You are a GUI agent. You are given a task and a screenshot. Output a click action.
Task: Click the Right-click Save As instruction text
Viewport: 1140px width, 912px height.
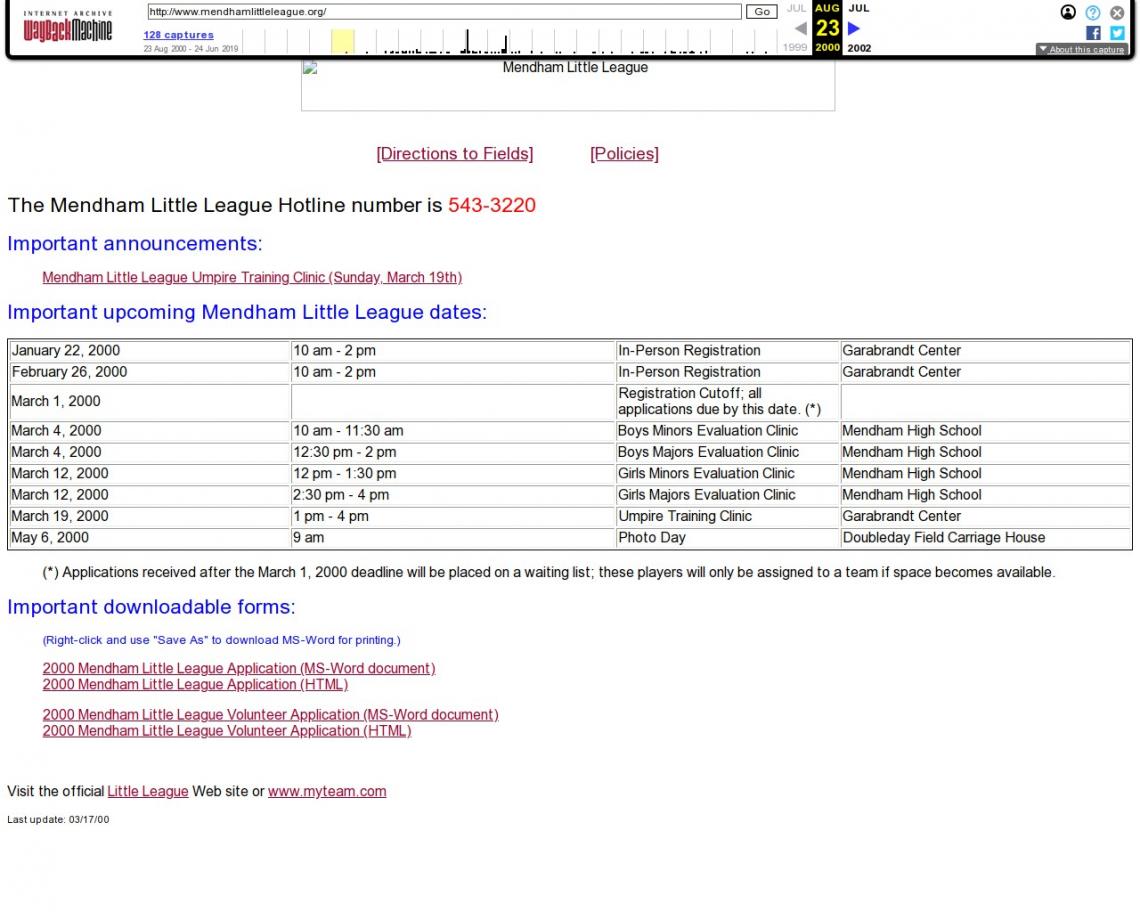(221, 640)
